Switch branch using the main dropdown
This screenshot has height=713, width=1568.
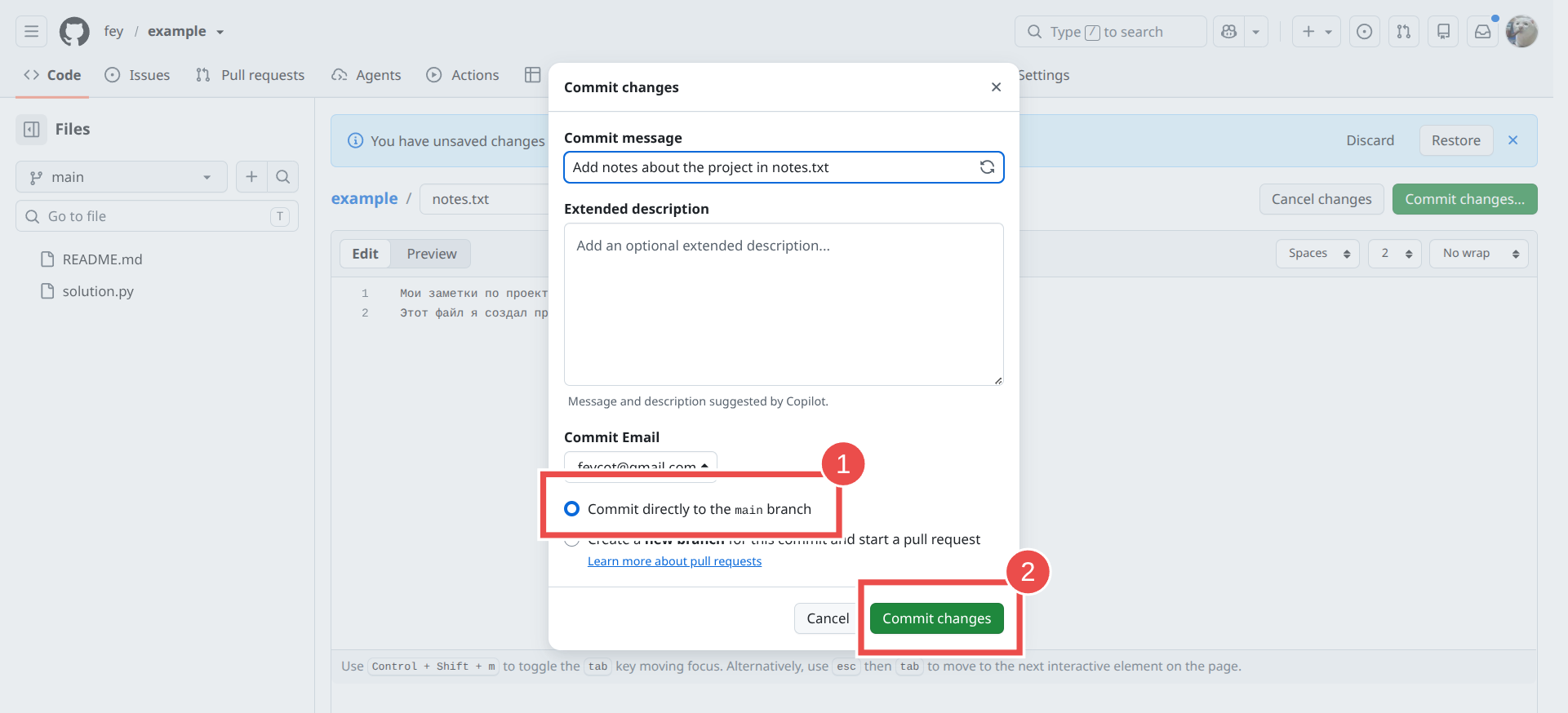(121, 176)
